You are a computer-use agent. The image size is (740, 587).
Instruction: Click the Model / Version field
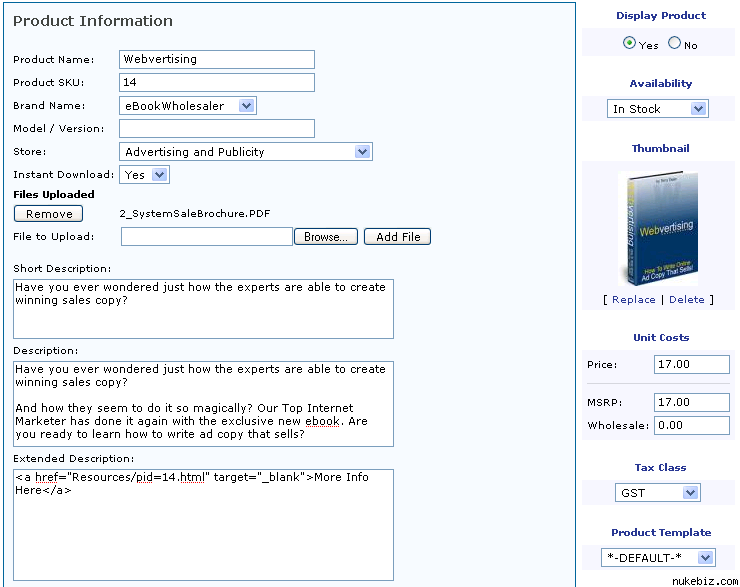216,128
